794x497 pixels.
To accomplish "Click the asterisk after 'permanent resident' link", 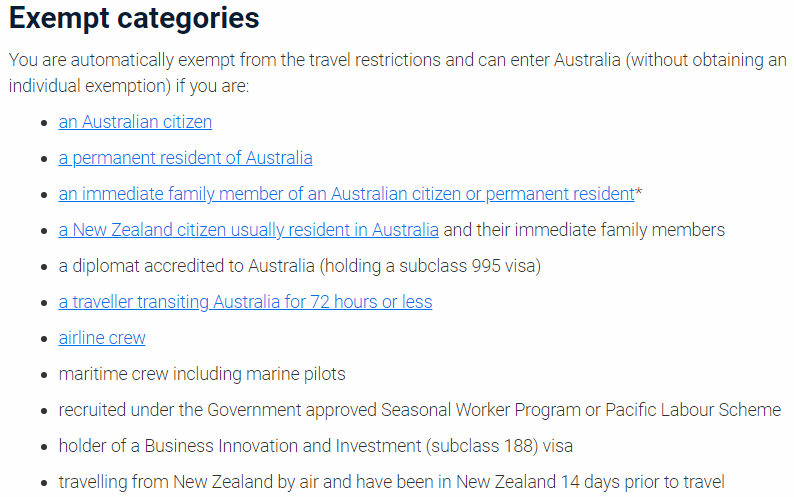I will pos(639,193).
